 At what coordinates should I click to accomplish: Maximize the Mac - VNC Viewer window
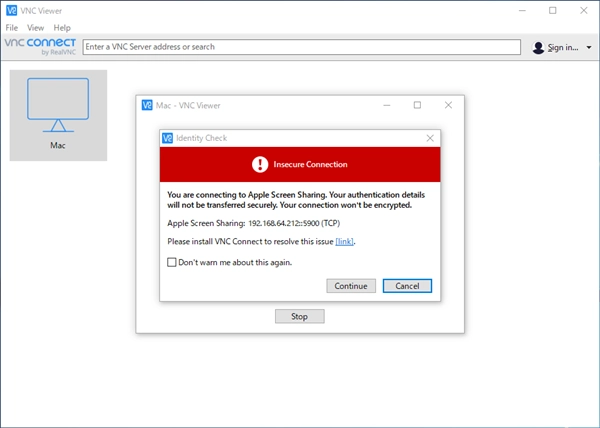(417, 105)
